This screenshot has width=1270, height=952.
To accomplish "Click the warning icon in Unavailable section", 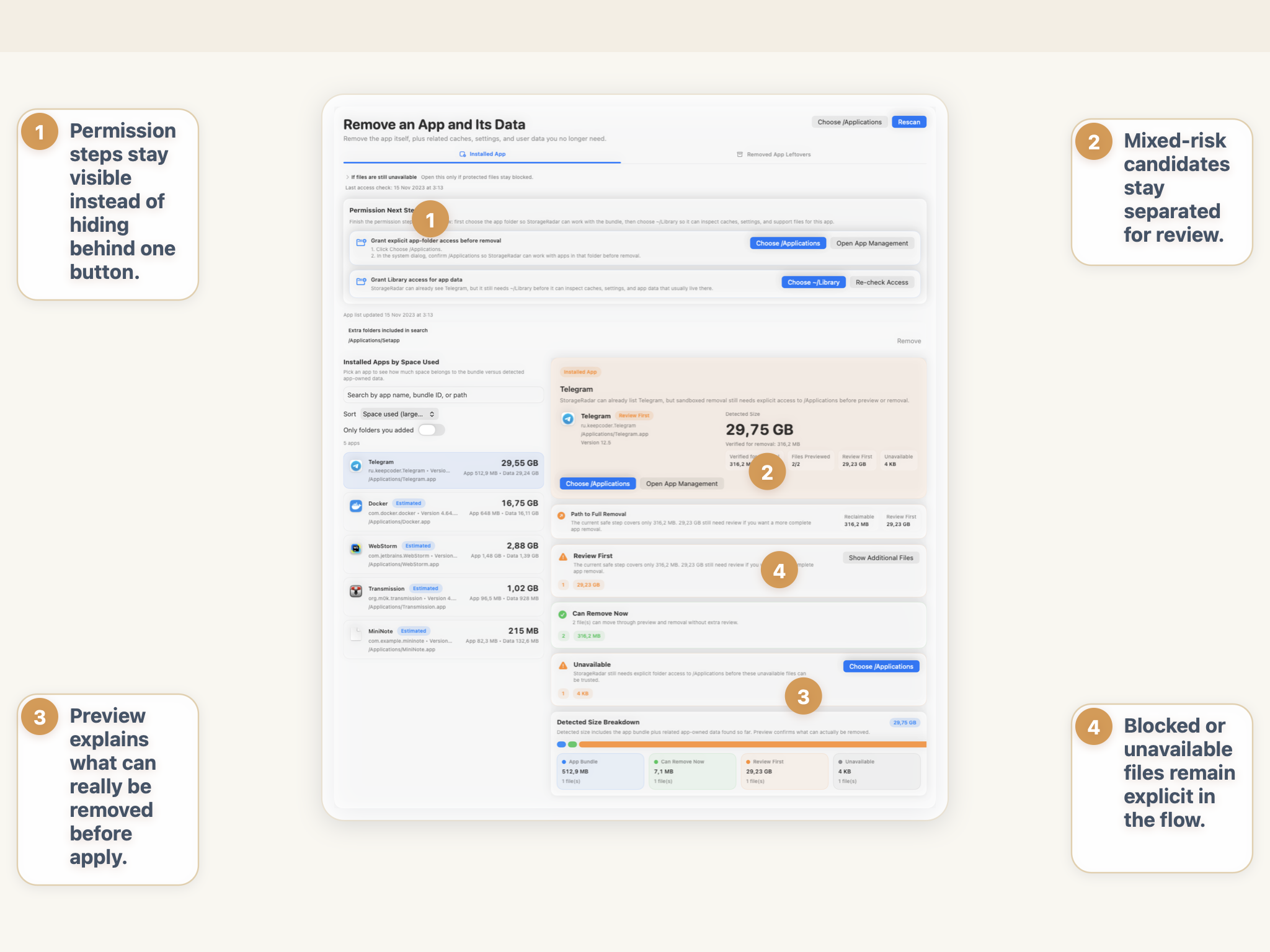I will click(x=563, y=664).
